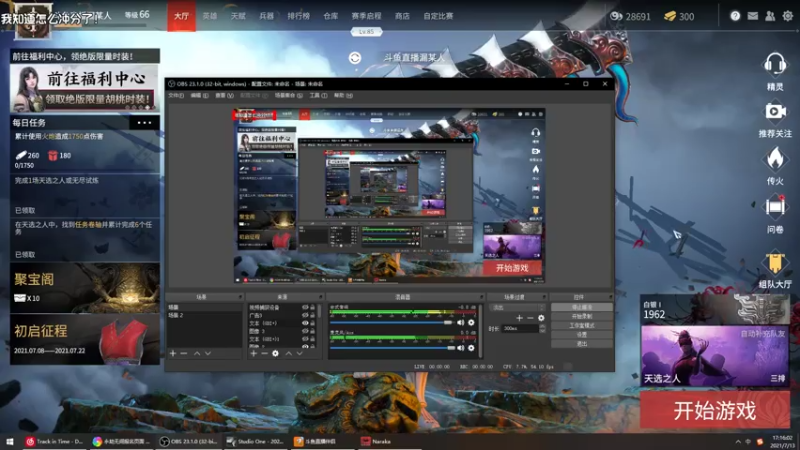Image resolution: width=800 pixels, height=450 pixels.
Task: Remove source with OBS sources minus icon
Action: pos(264,353)
